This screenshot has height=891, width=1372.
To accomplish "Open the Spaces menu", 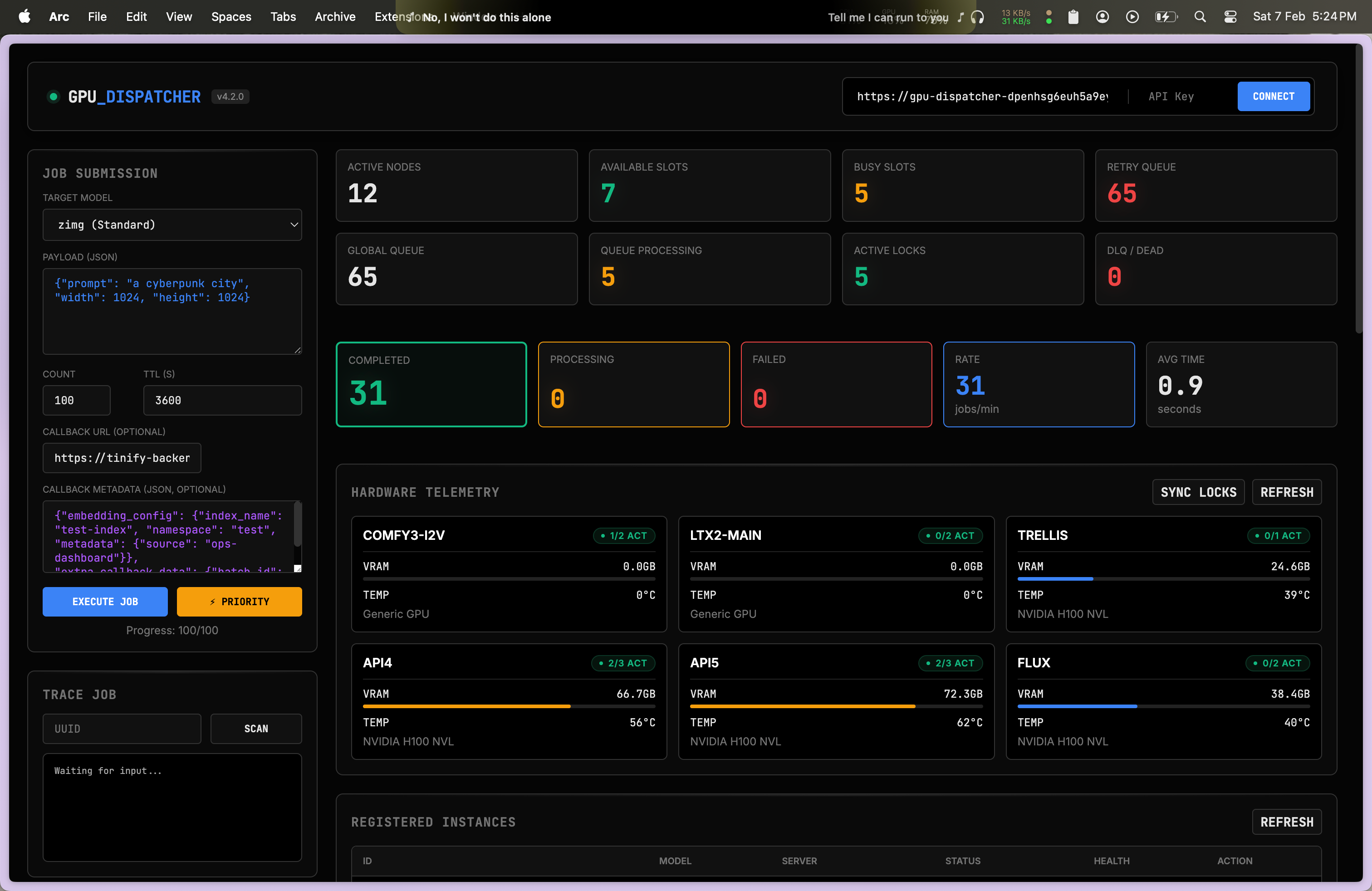I will (x=230, y=17).
